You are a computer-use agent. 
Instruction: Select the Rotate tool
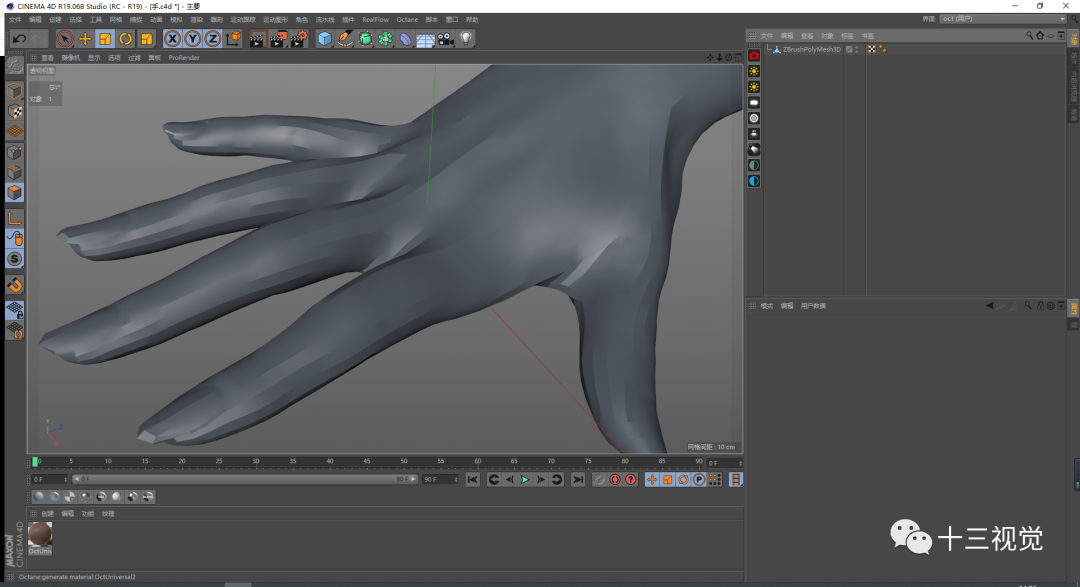[125, 39]
